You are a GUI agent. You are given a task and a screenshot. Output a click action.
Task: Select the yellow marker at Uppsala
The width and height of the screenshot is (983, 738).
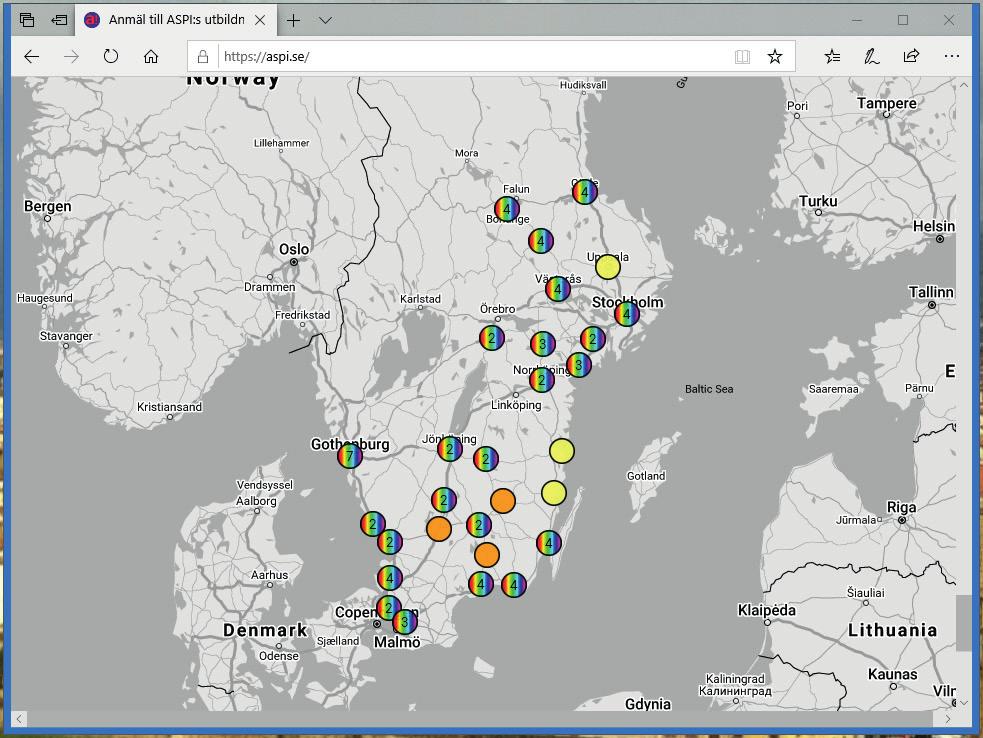tap(607, 267)
